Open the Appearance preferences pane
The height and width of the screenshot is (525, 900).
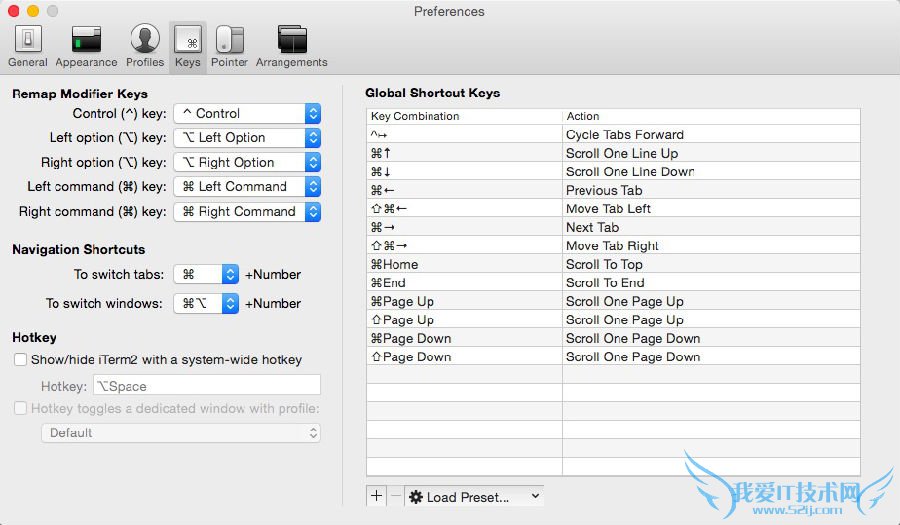pyautogui.click(x=86, y=46)
